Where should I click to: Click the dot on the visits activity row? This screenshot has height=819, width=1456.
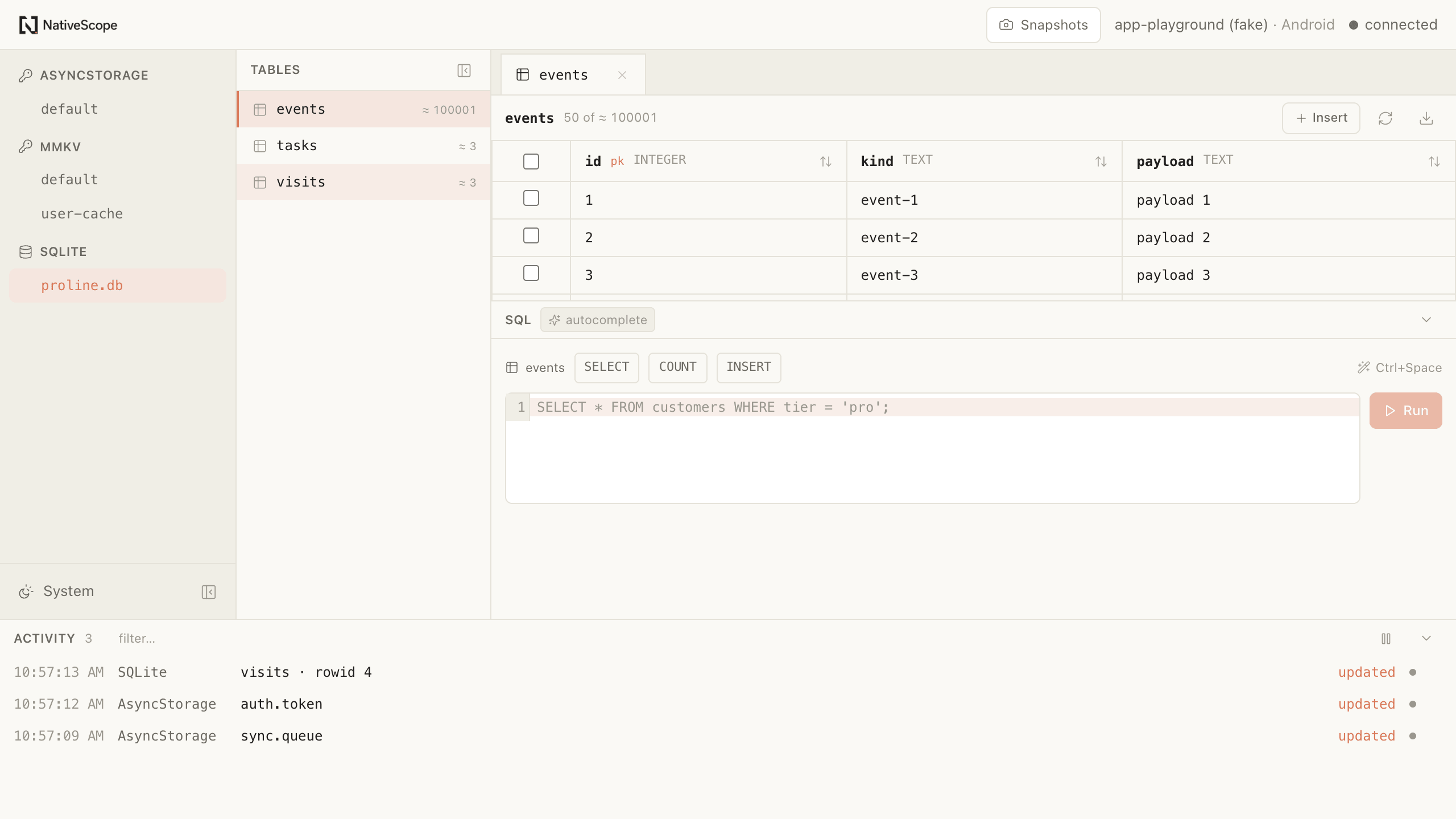click(1413, 672)
